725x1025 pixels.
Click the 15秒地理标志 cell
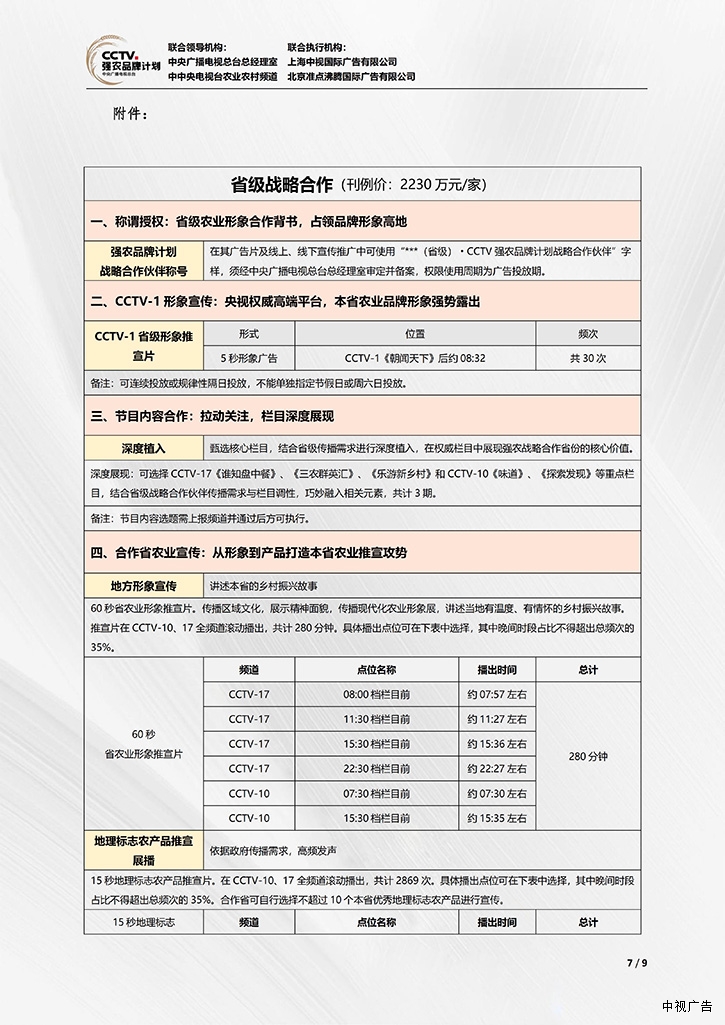(x=144, y=922)
